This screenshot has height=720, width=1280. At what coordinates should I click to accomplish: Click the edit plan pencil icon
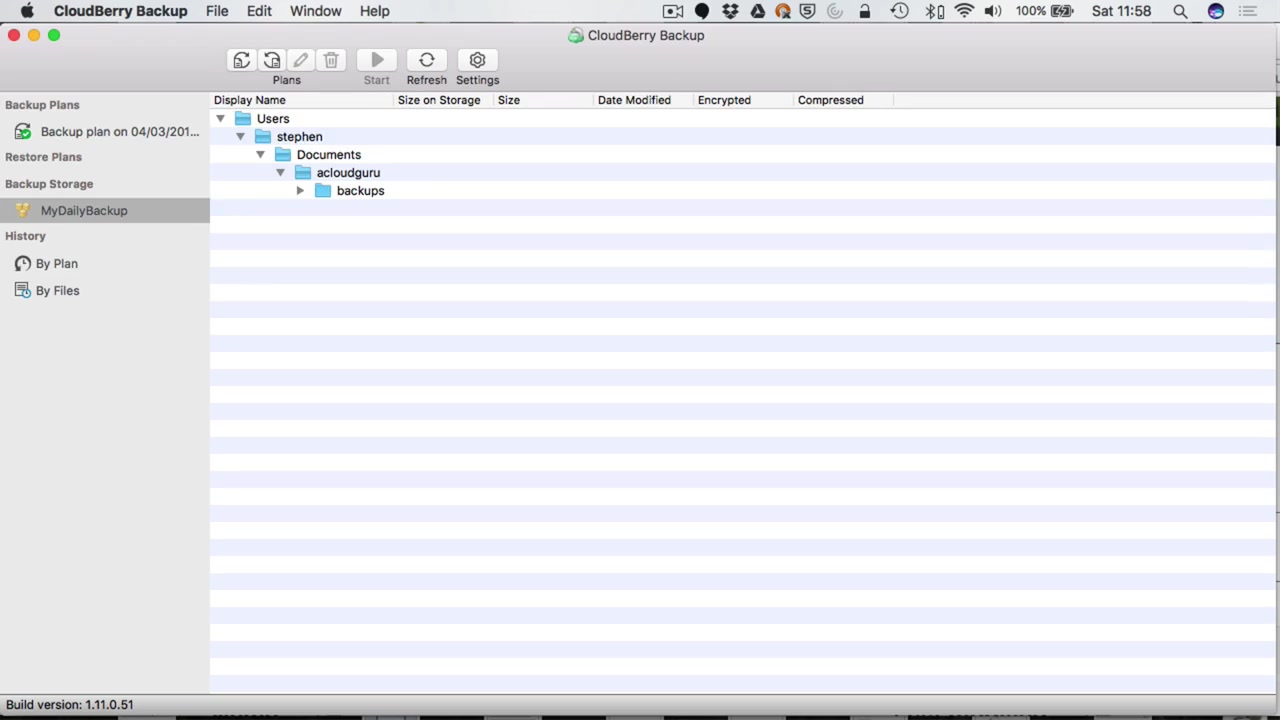coord(301,61)
